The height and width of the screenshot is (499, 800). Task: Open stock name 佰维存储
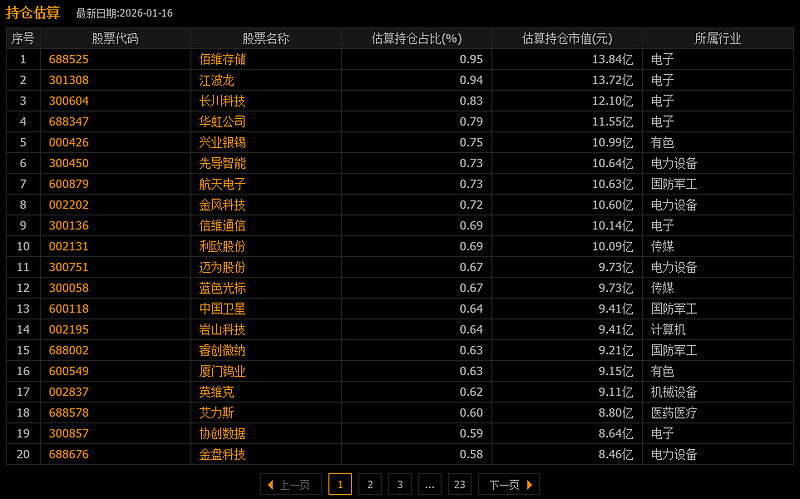(222, 59)
